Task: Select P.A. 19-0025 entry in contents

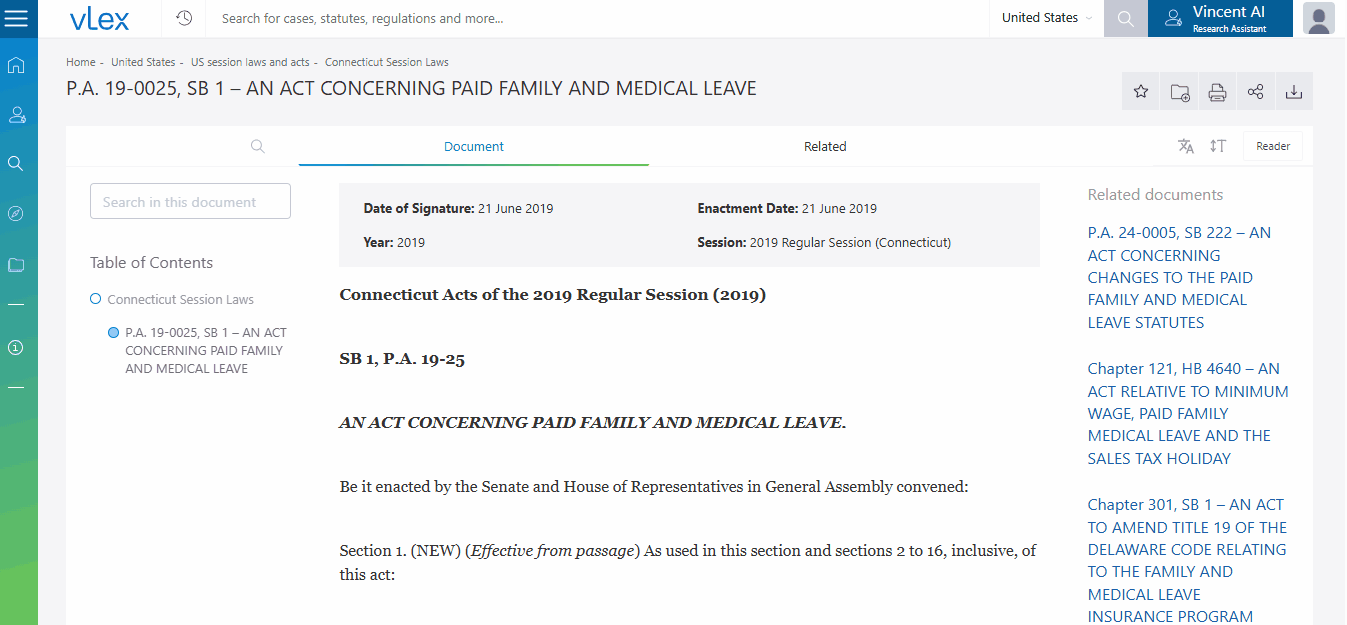Action: pyautogui.click(x=205, y=350)
